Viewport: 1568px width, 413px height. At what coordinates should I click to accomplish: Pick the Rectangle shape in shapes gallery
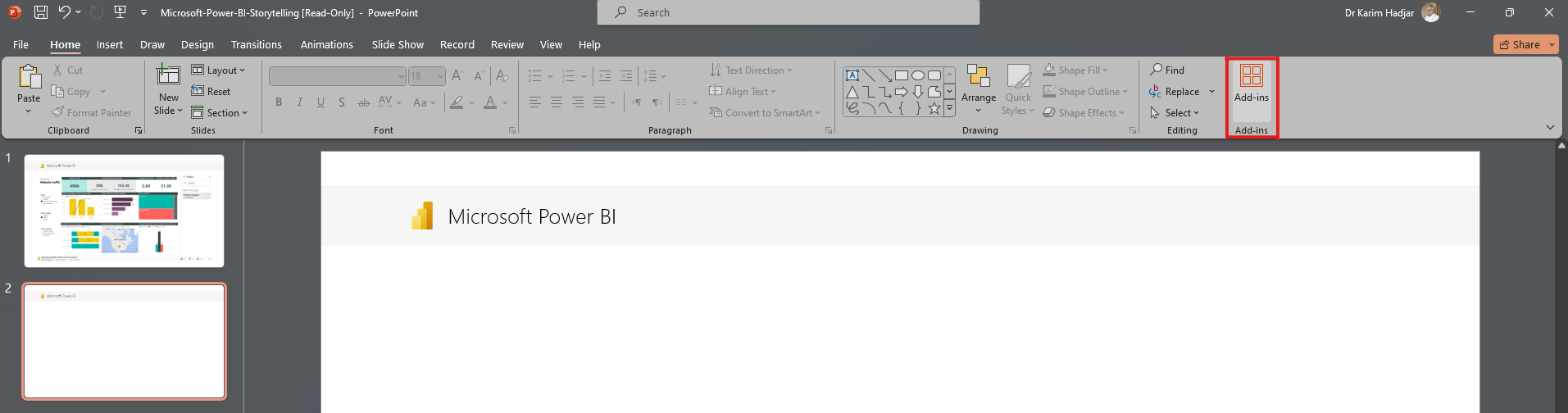[x=902, y=75]
